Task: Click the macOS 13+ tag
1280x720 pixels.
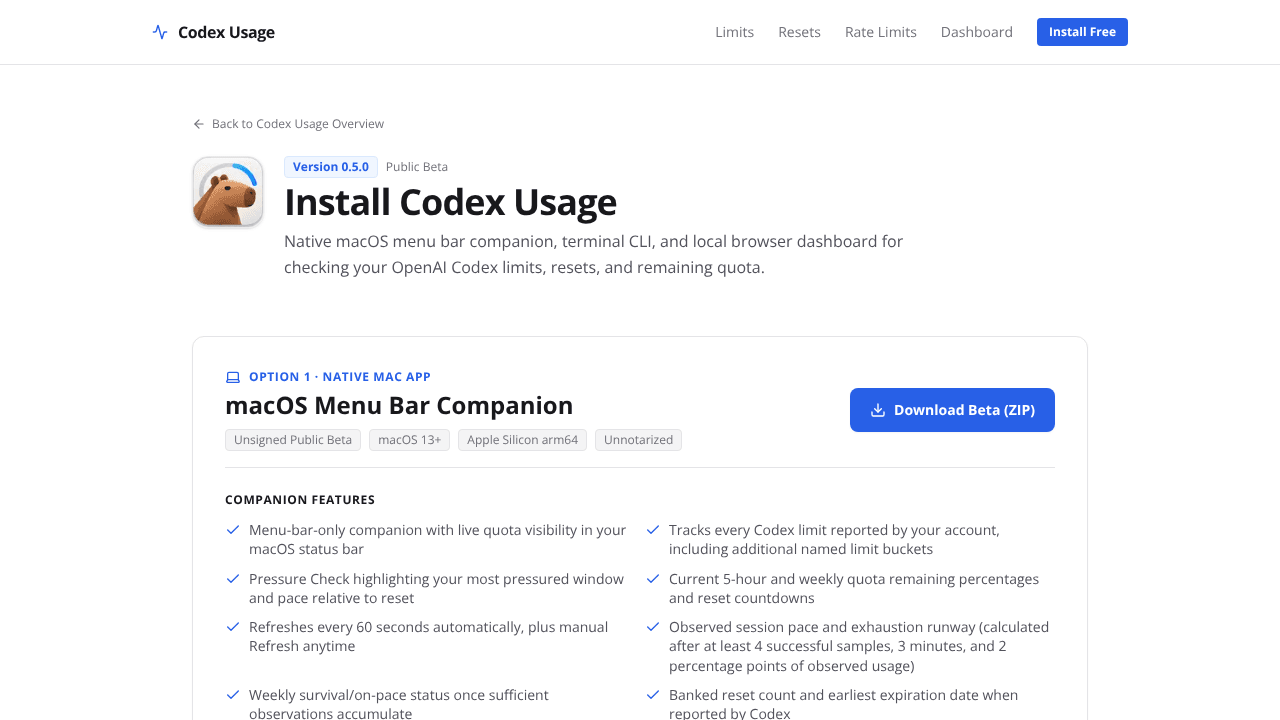Action: click(x=409, y=440)
